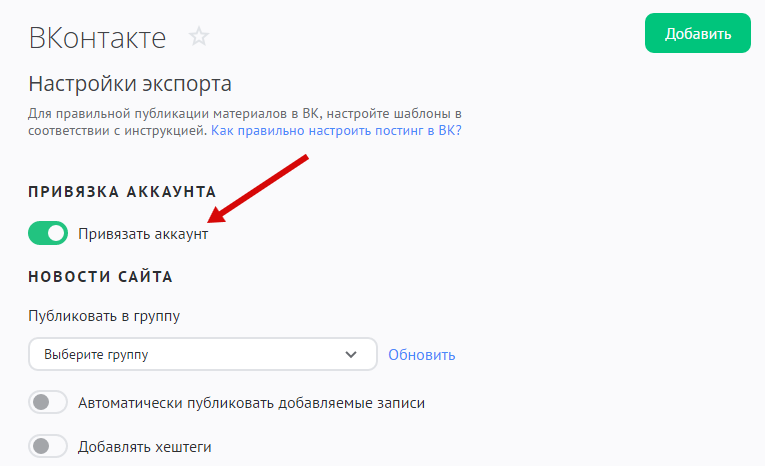Image resolution: width=765 pixels, height=466 pixels.
Task: Click the favorite star icon beside ВКонтакте
Action: pyautogui.click(x=200, y=38)
